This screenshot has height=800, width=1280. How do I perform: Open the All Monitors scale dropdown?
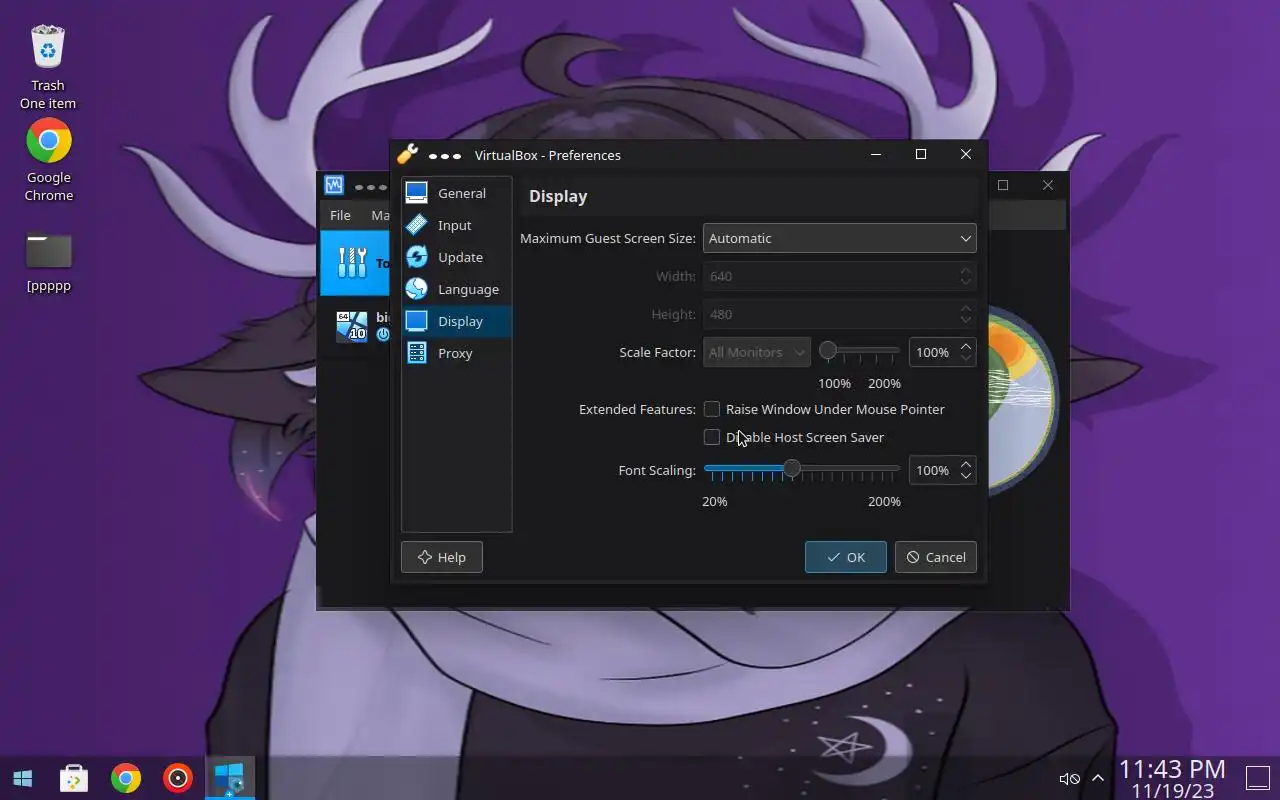tap(756, 352)
